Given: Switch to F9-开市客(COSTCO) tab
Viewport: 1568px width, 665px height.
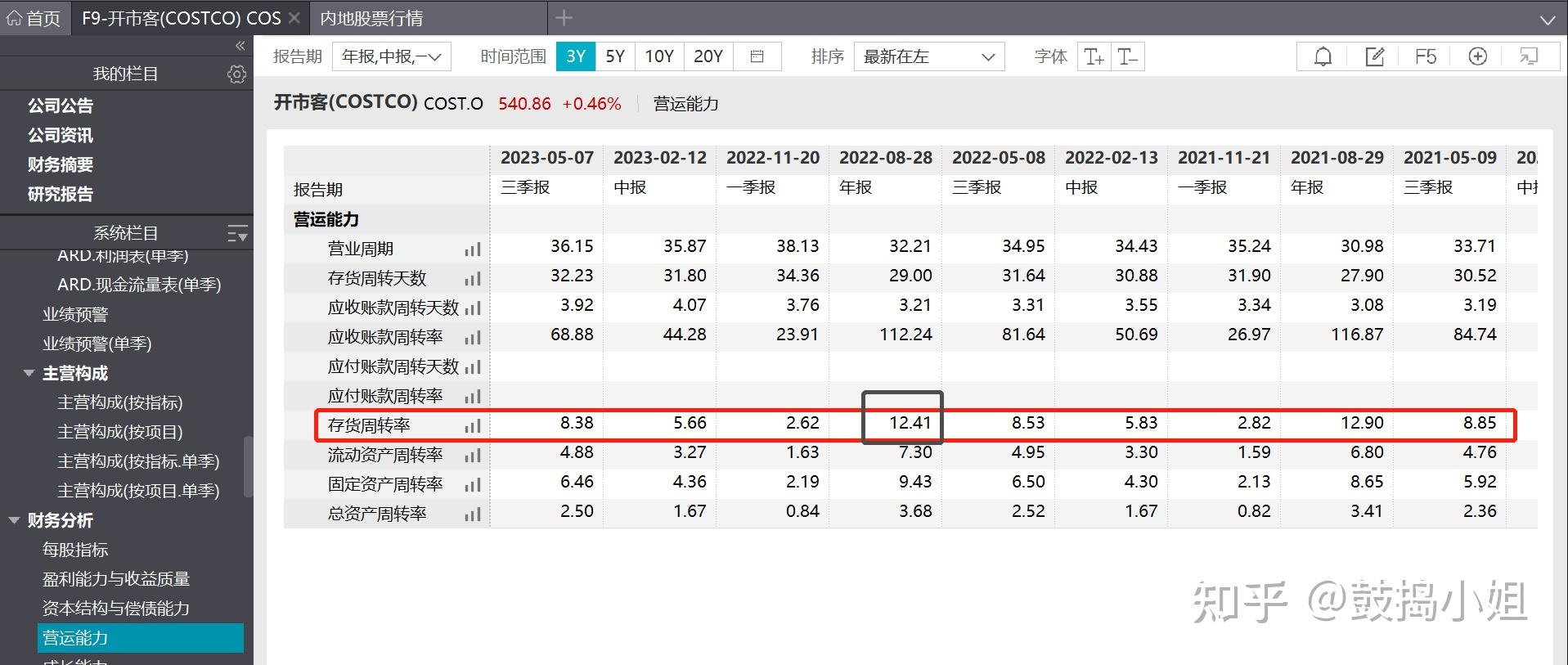Looking at the screenshot, I should [181, 18].
